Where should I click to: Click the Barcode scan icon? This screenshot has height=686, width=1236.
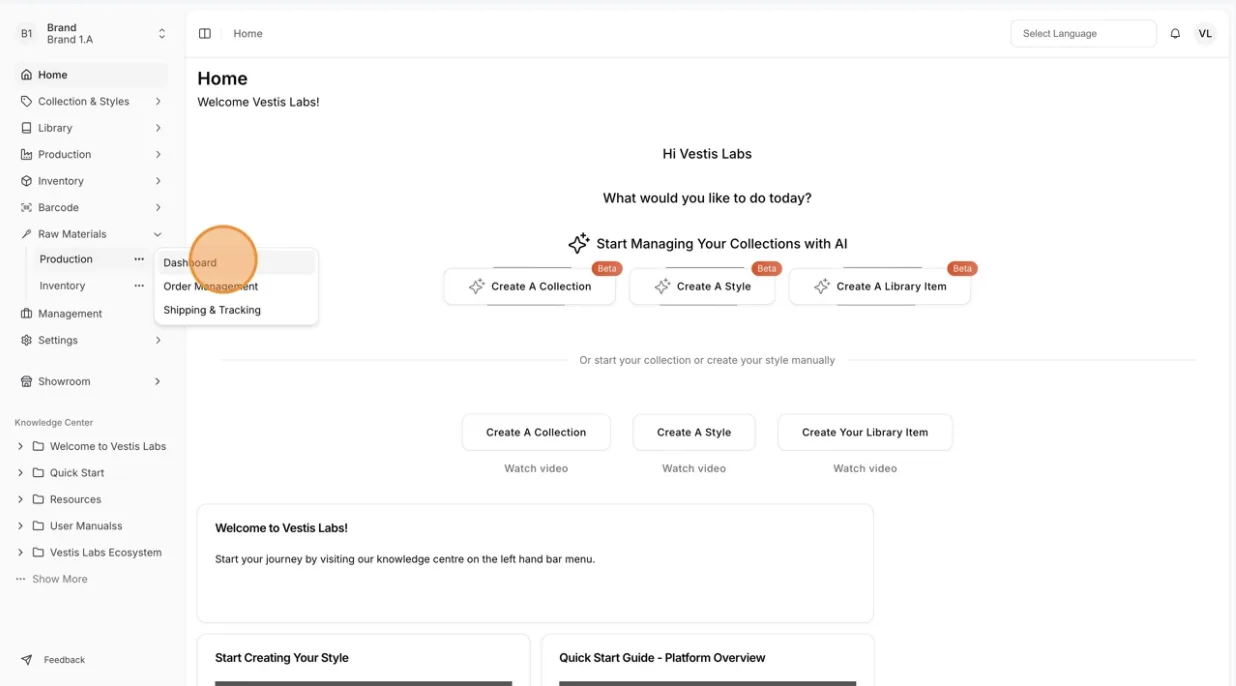(x=26, y=207)
